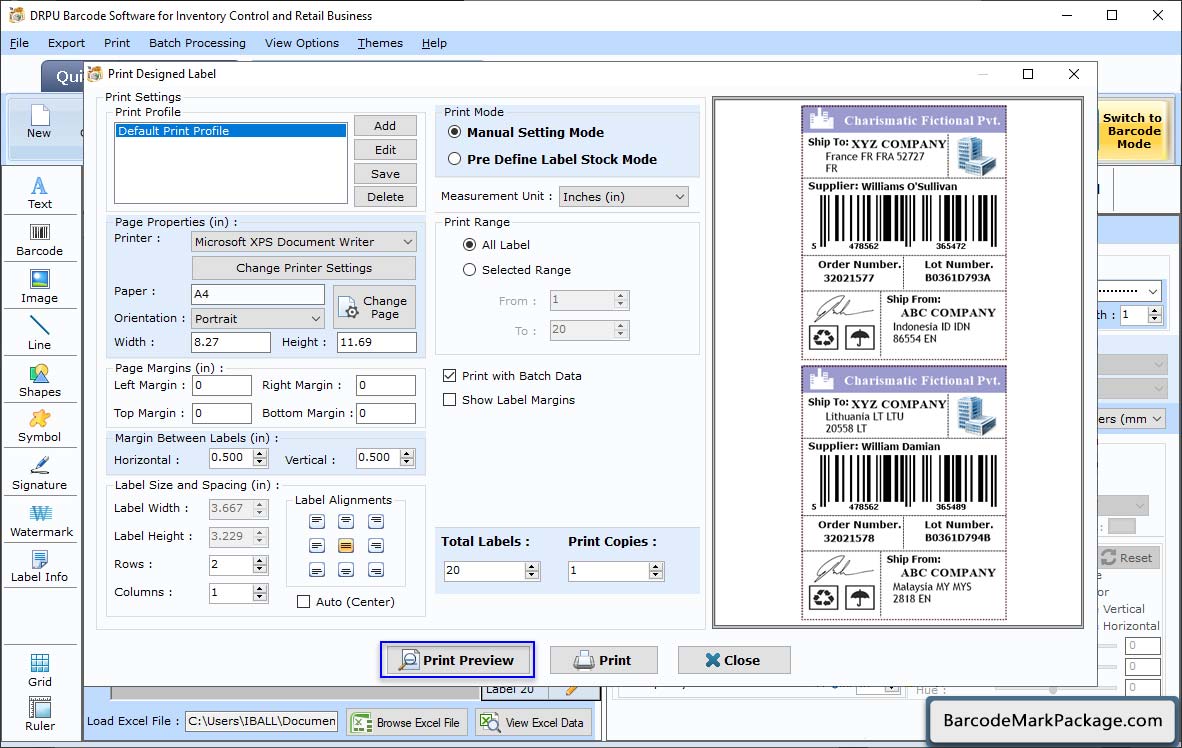Viewport: 1182px width, 748px height.
Task: Open the Themes menu
Action: point(380,43)
